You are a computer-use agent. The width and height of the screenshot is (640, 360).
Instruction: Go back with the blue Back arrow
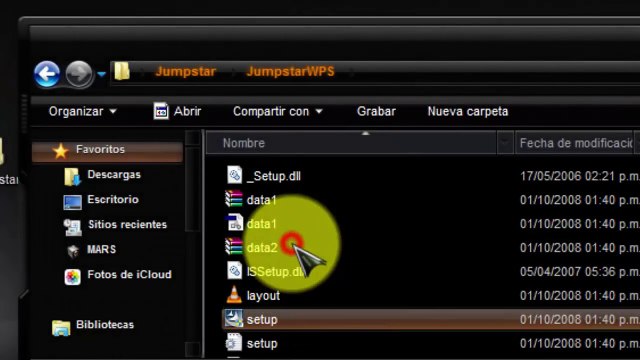pos(47,74)
